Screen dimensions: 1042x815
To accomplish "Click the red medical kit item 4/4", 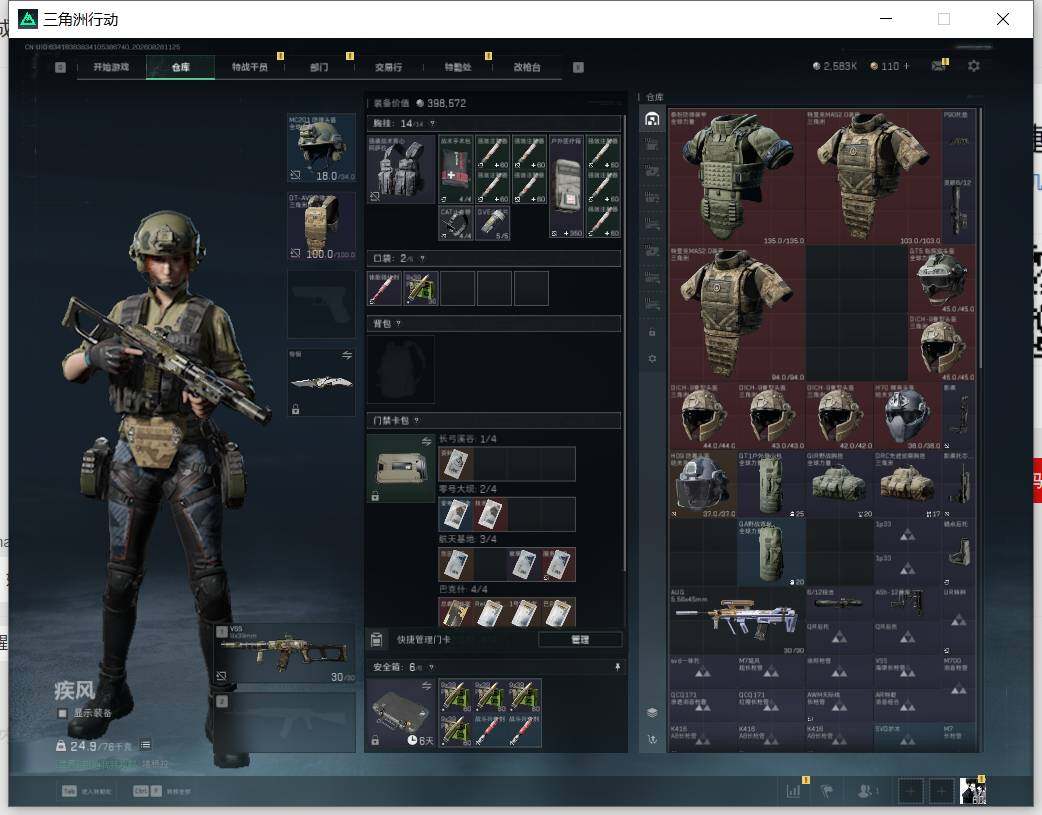I will pyautogui.click(x=455, y=170).
